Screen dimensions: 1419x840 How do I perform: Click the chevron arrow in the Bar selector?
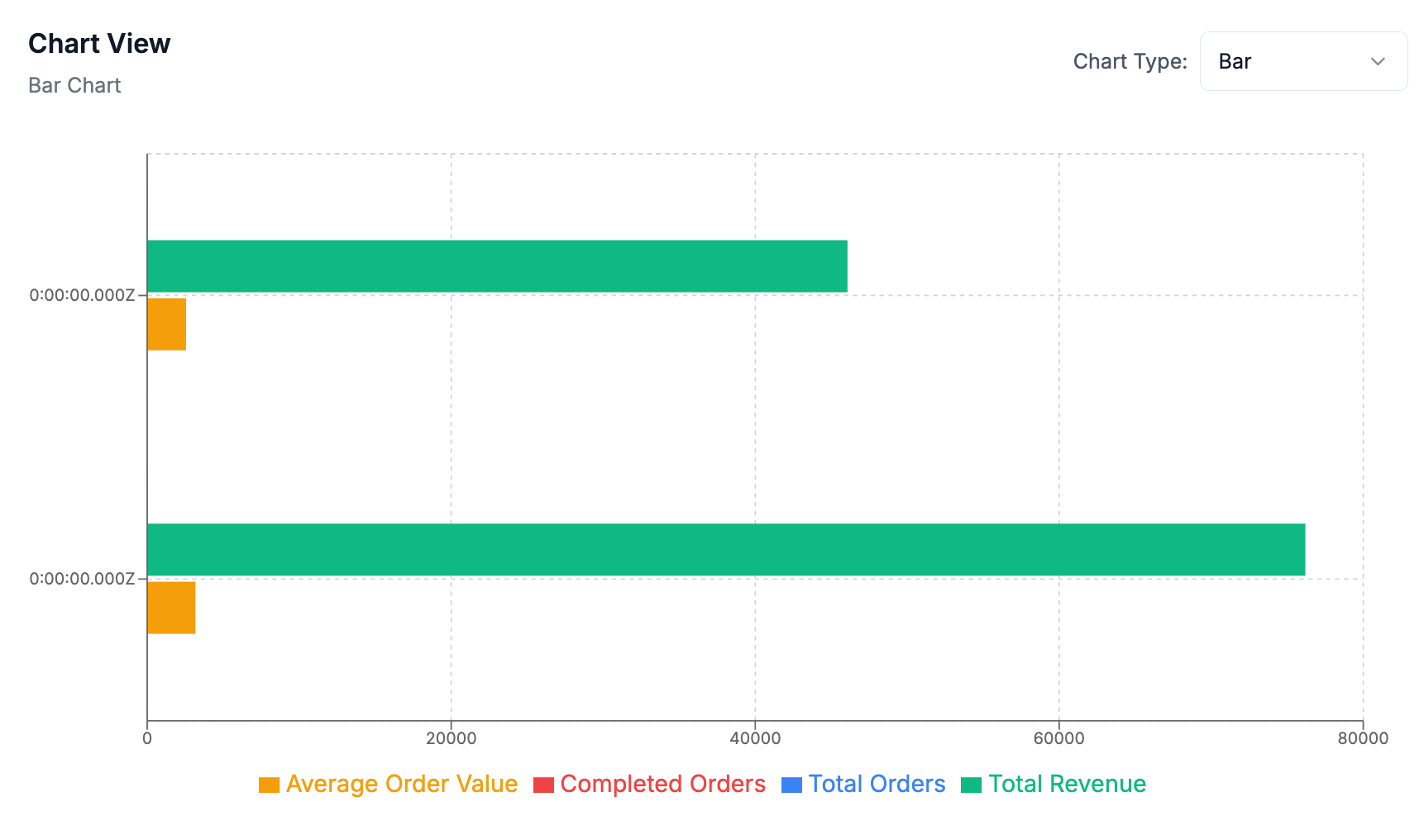click(1378, 61)
